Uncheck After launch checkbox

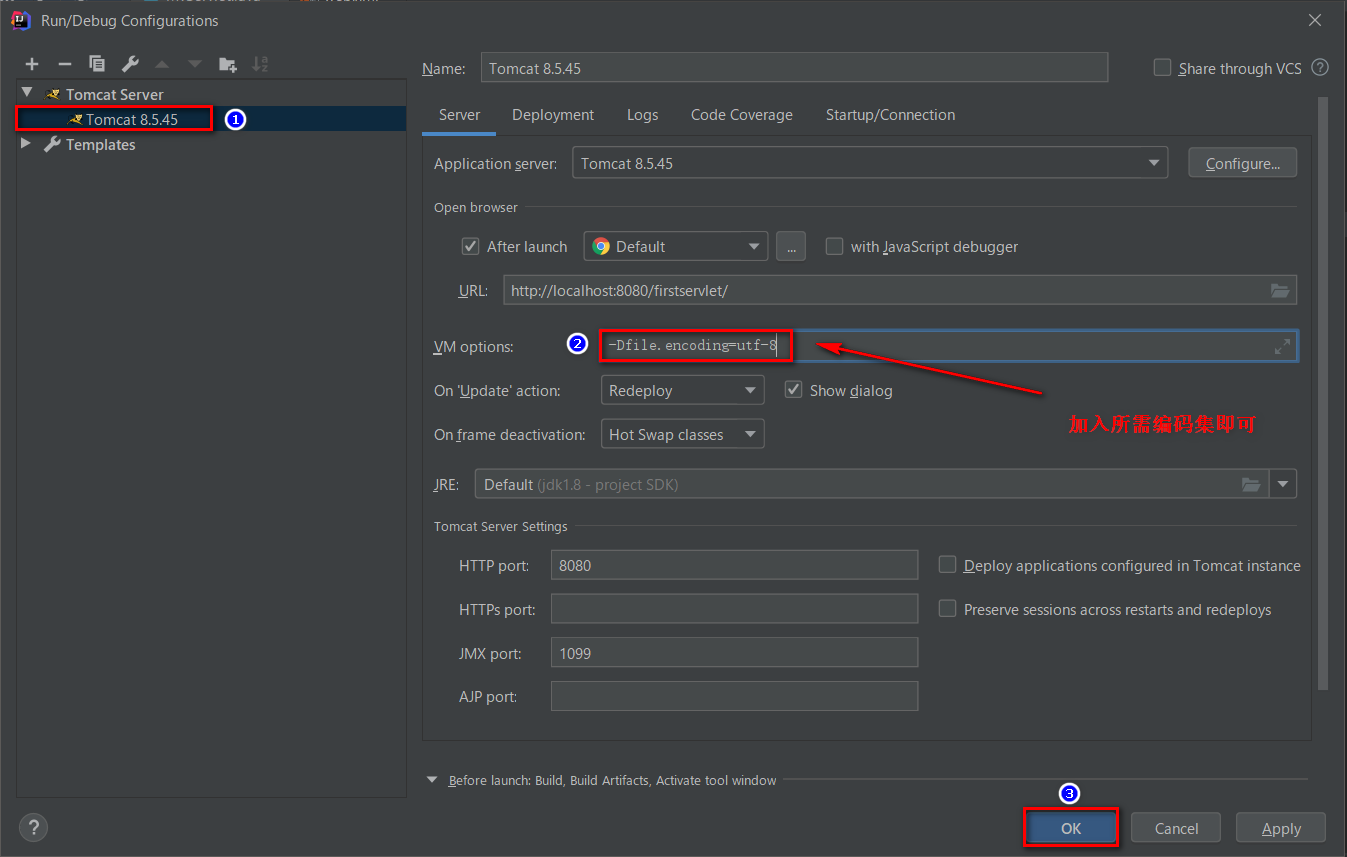470,246
